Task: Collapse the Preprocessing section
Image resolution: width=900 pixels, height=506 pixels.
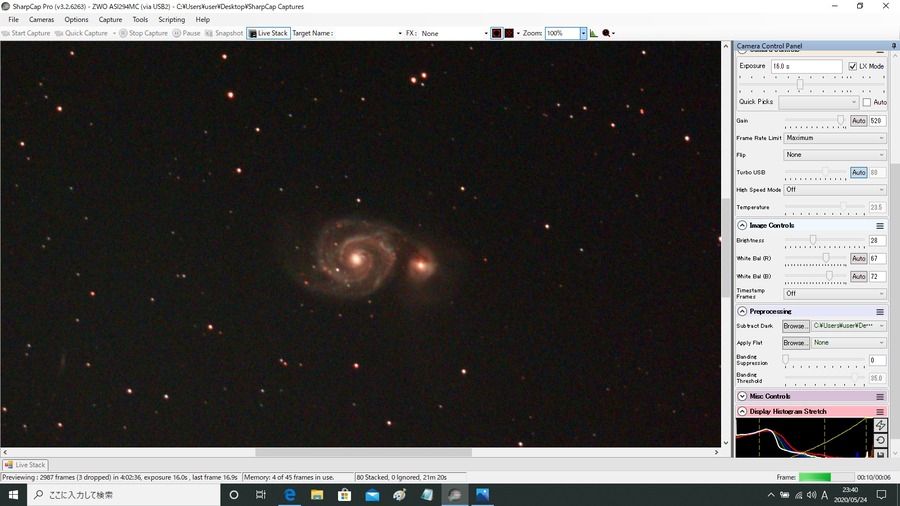Action: click(742, 312)
